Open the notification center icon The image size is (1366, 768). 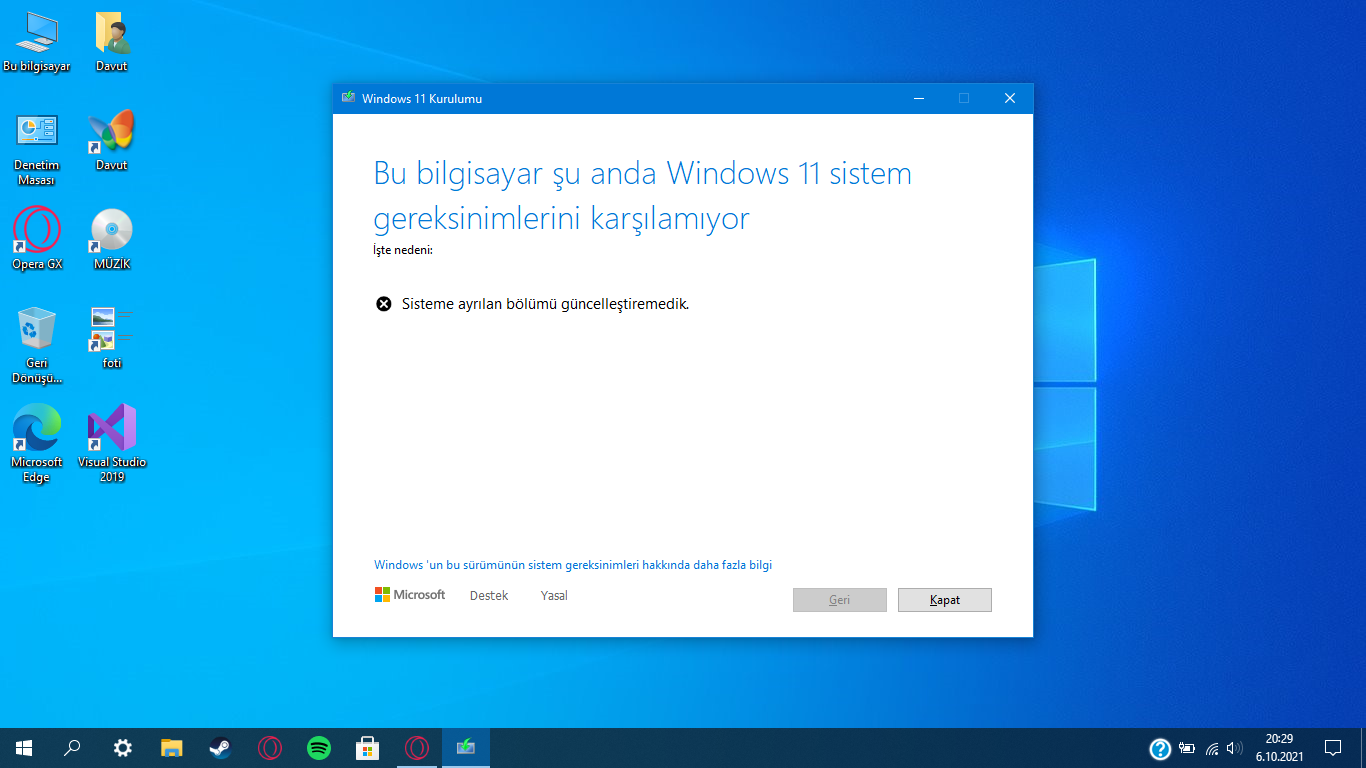(1333, 748)
